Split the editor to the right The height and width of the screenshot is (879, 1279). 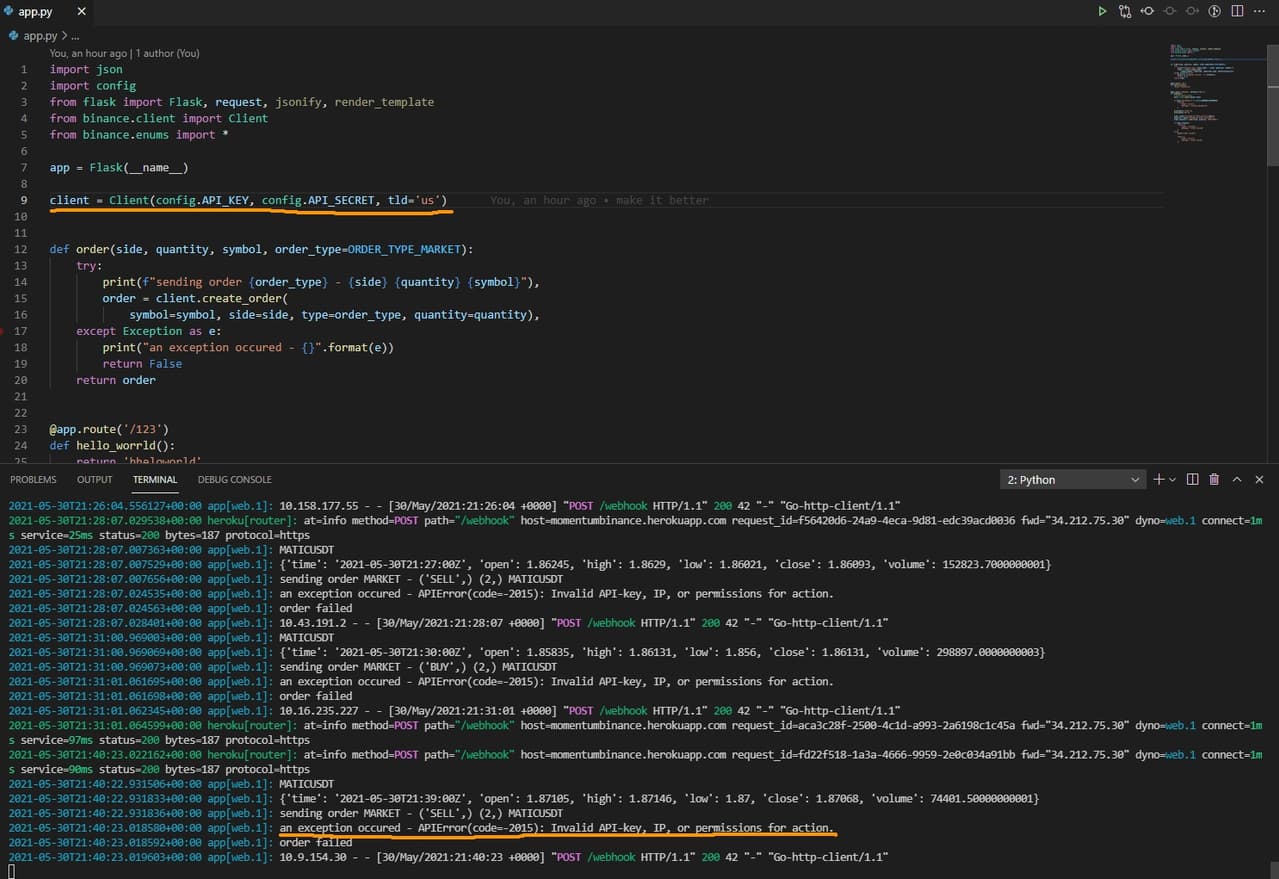tap(1237, 12)
